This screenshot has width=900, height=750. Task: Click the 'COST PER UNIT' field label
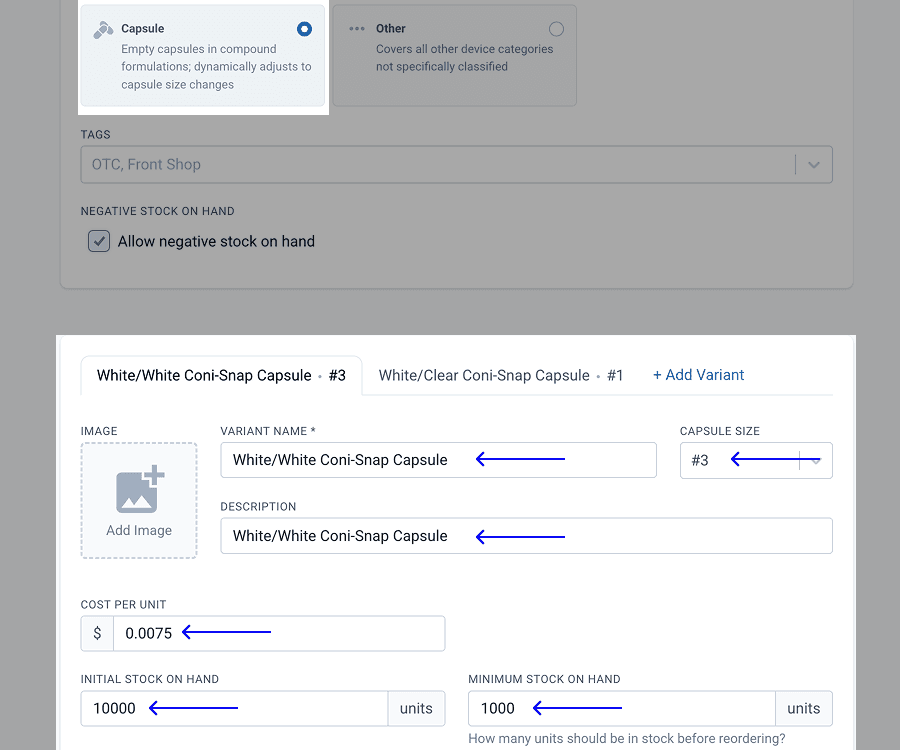tap(123, 605)
